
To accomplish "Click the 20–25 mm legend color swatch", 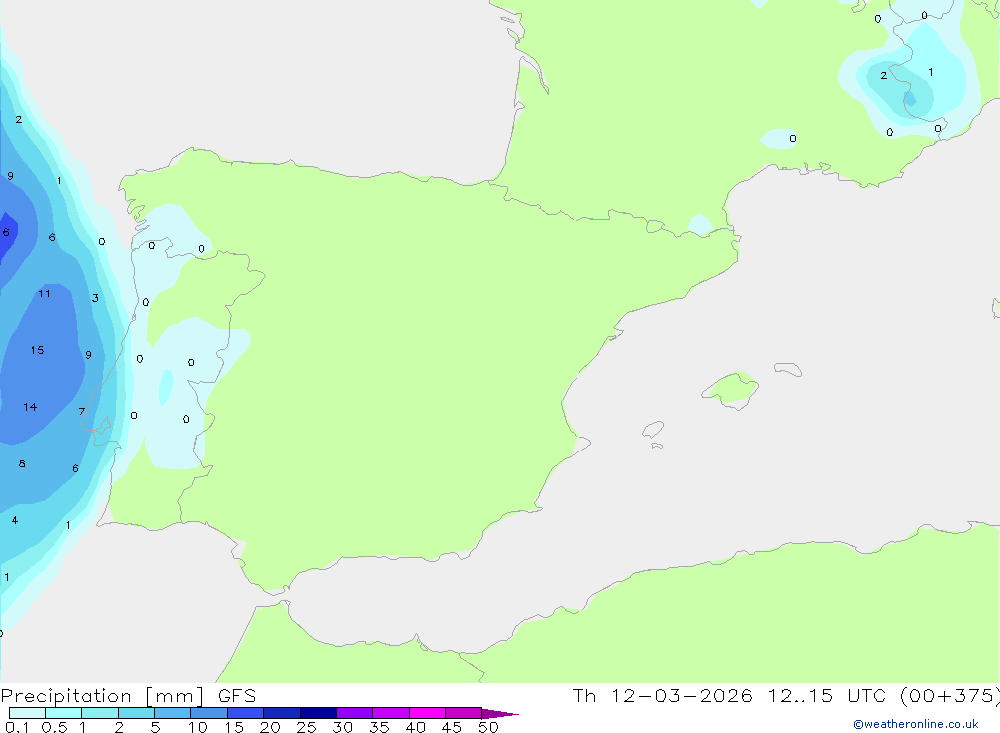I will [x=282, y=713].
